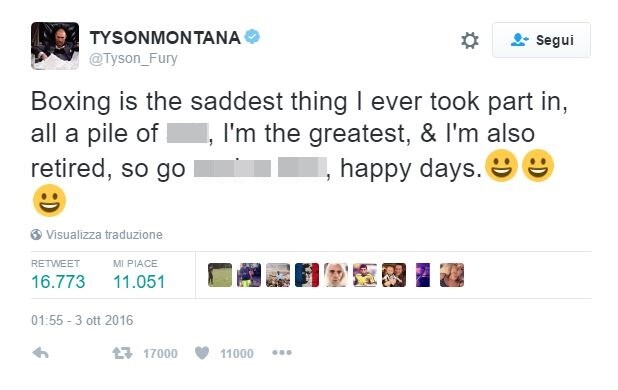Open the three-dots more options menu
The image size is (618, 390).
point(282,353)
